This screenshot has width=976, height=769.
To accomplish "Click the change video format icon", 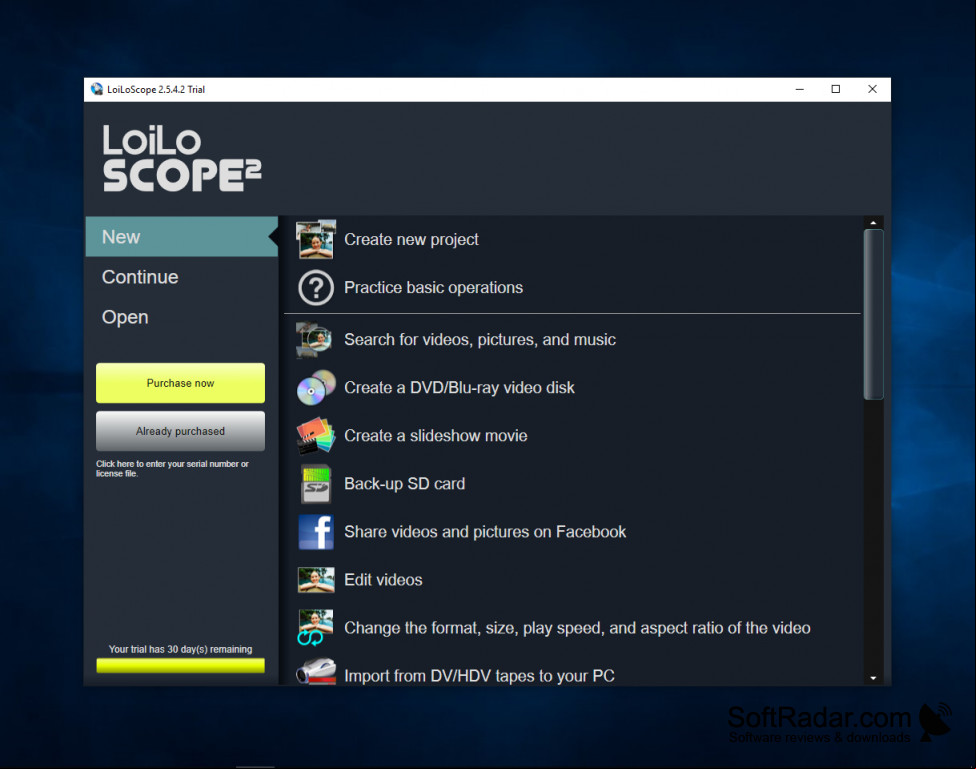I will click(315, 628).
